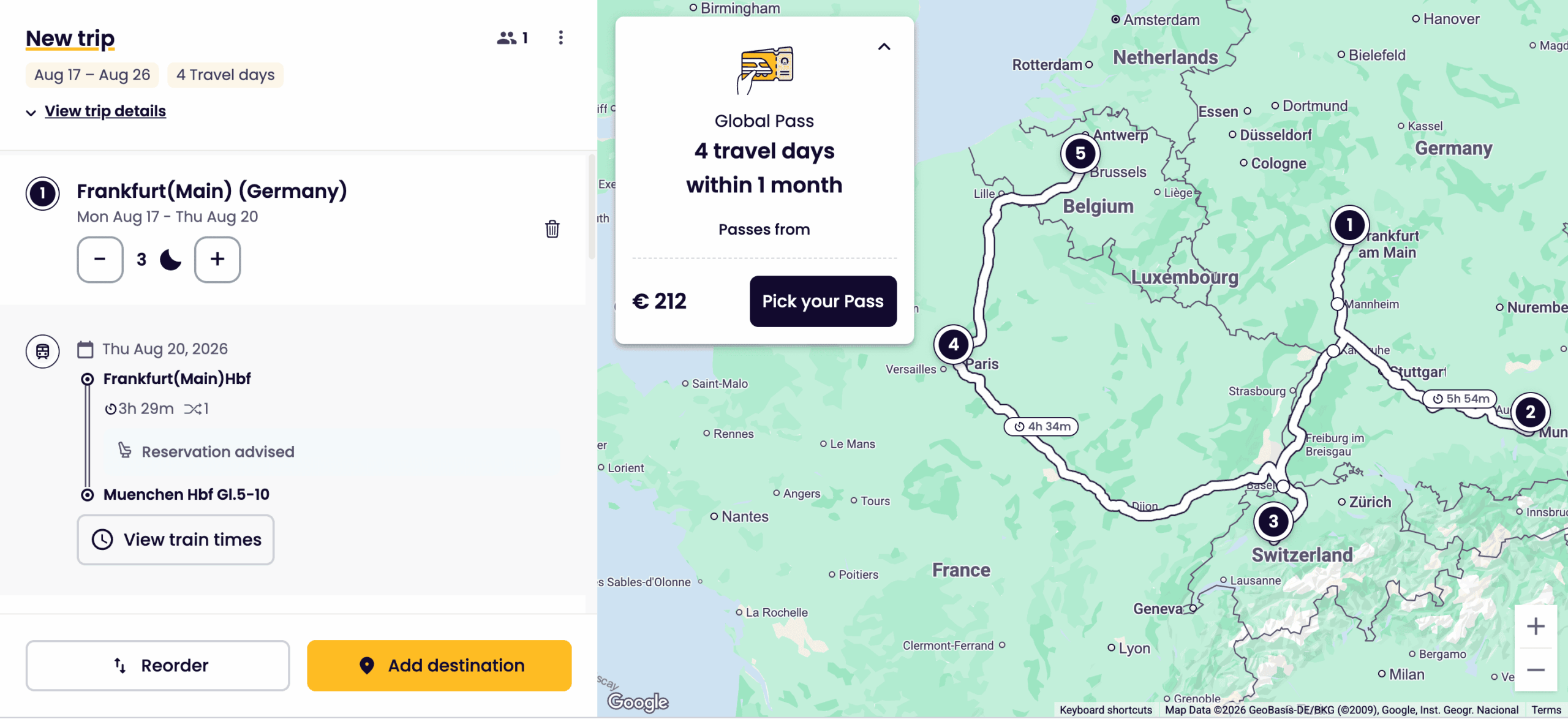Select map marker 4 at Paris

coord(953,345)
